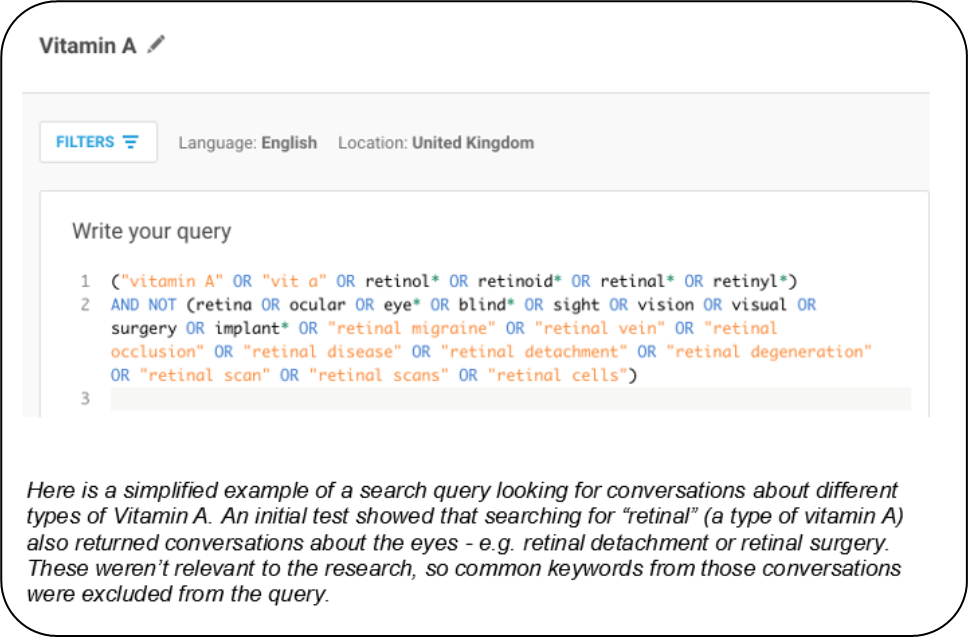Screen dimensions: 968x637
Task: Click the retinol* keyword
Action: pyautogui.click(x=402, y=281)
